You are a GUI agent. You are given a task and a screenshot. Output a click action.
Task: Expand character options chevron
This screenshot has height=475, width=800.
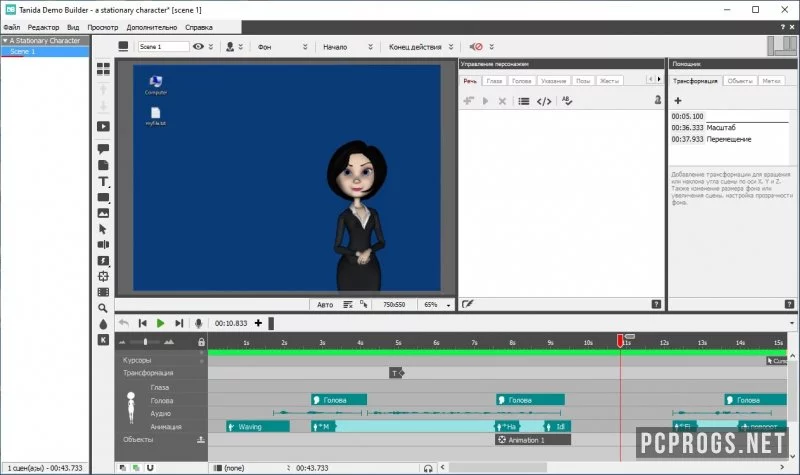(x=241, y=46)
